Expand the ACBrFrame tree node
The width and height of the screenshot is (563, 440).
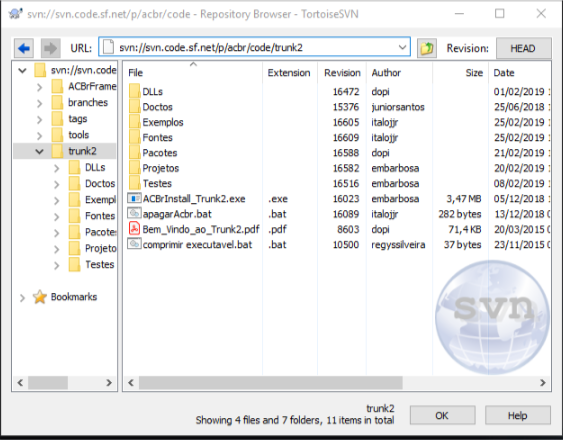(x=39, y=87)
